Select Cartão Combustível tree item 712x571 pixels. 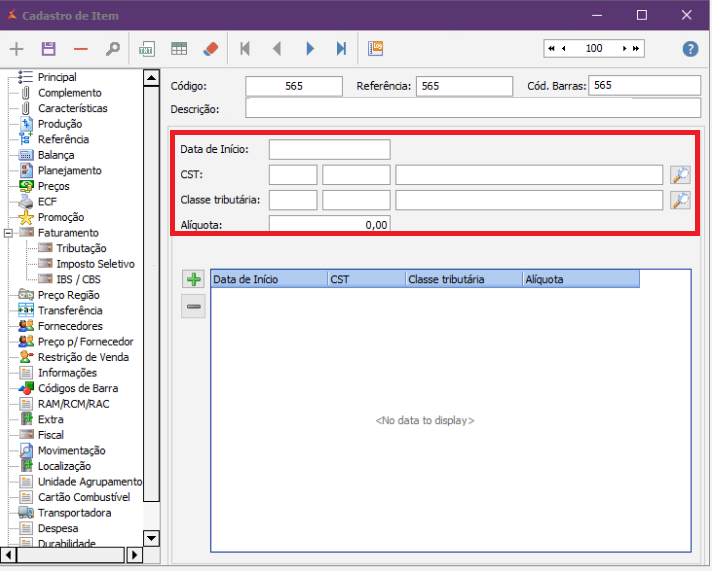click(84, 497)
